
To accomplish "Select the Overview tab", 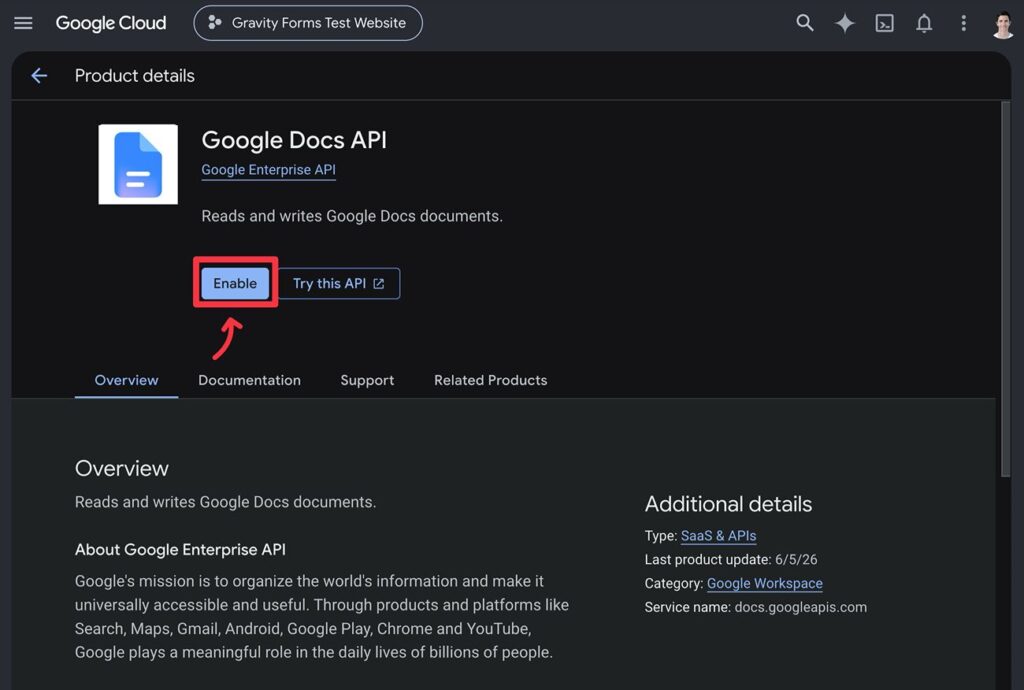I will (x=127, y=380).
